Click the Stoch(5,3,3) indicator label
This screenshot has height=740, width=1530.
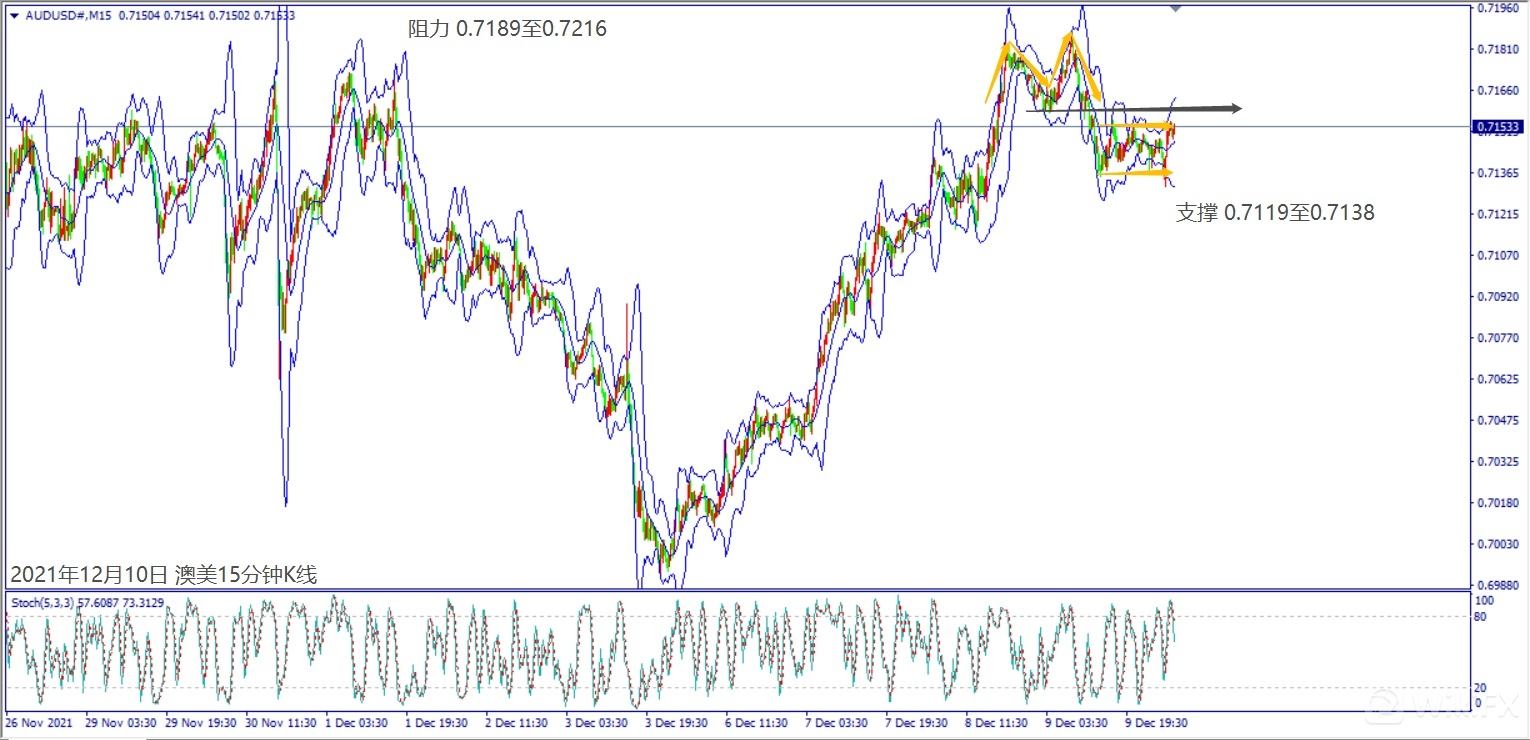42,603
